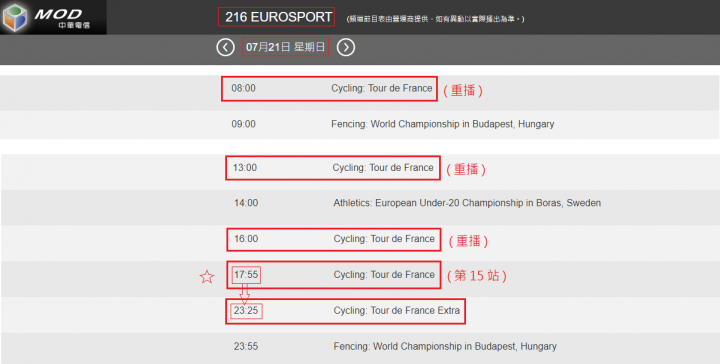Click the red down arrow under 17:55

tap(245, 293)
